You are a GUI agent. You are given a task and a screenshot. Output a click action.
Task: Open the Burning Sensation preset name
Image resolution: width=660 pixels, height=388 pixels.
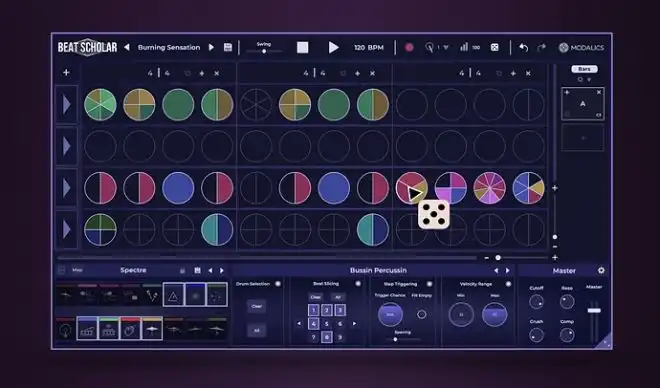click(169, 48)
